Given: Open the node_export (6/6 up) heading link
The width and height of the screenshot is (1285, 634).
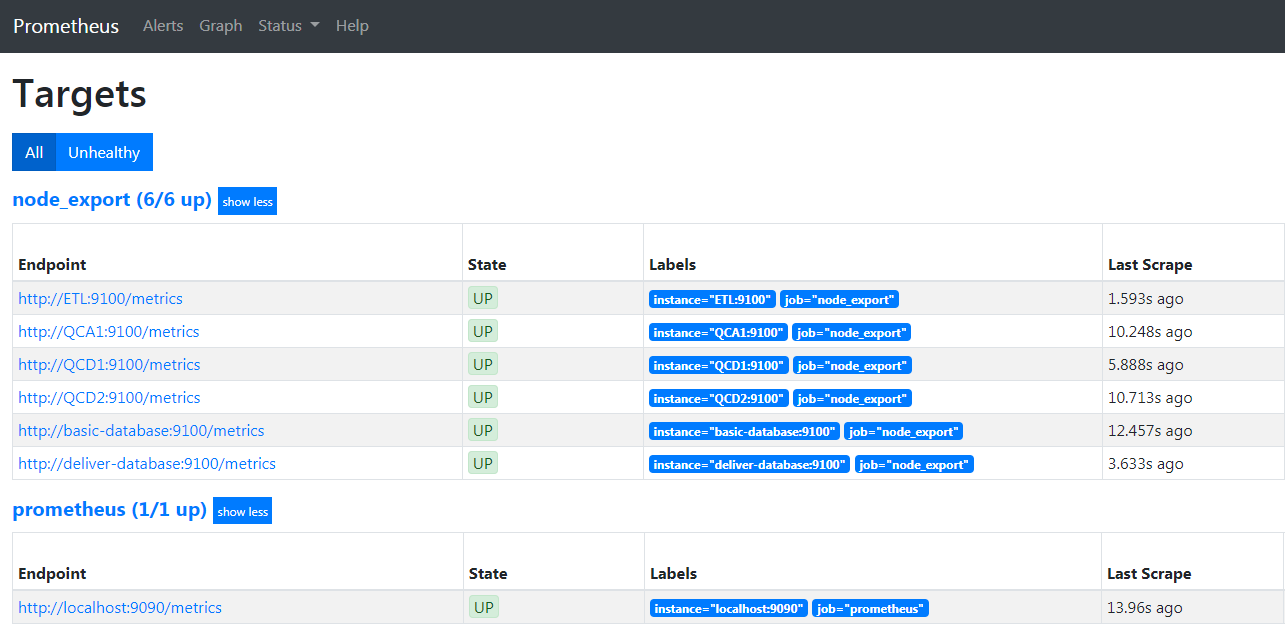Looking at the screenshot, I should click(x=112, y=200).
